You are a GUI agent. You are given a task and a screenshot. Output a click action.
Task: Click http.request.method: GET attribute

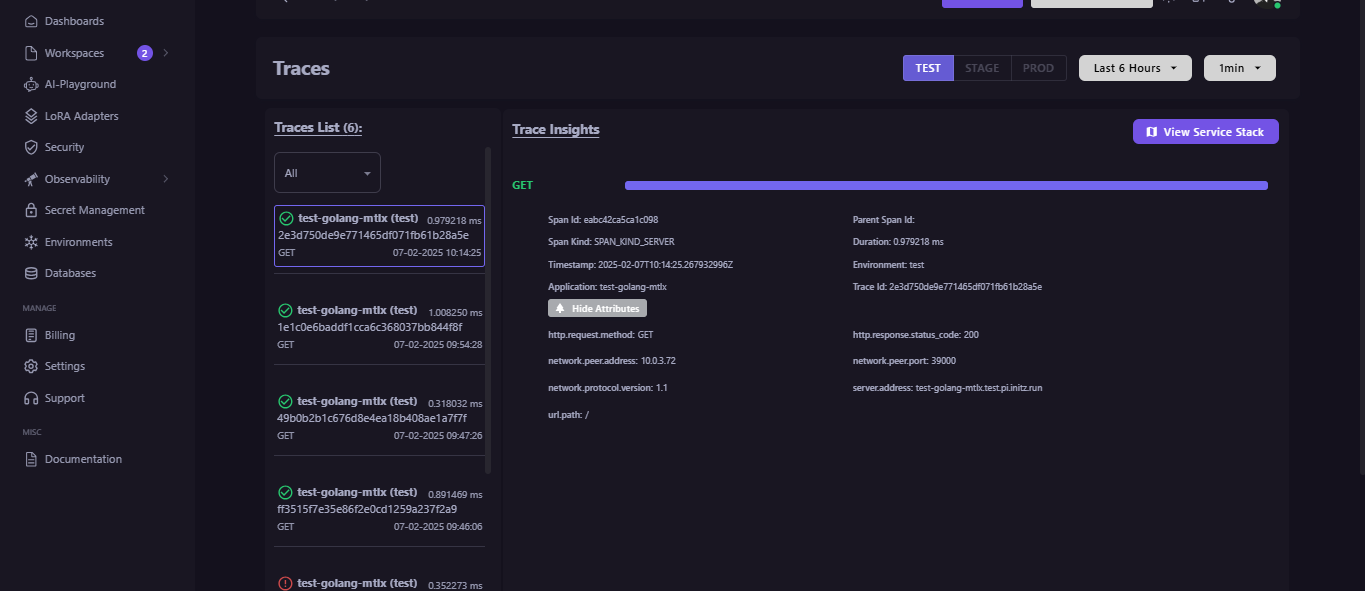click(600, 335)
